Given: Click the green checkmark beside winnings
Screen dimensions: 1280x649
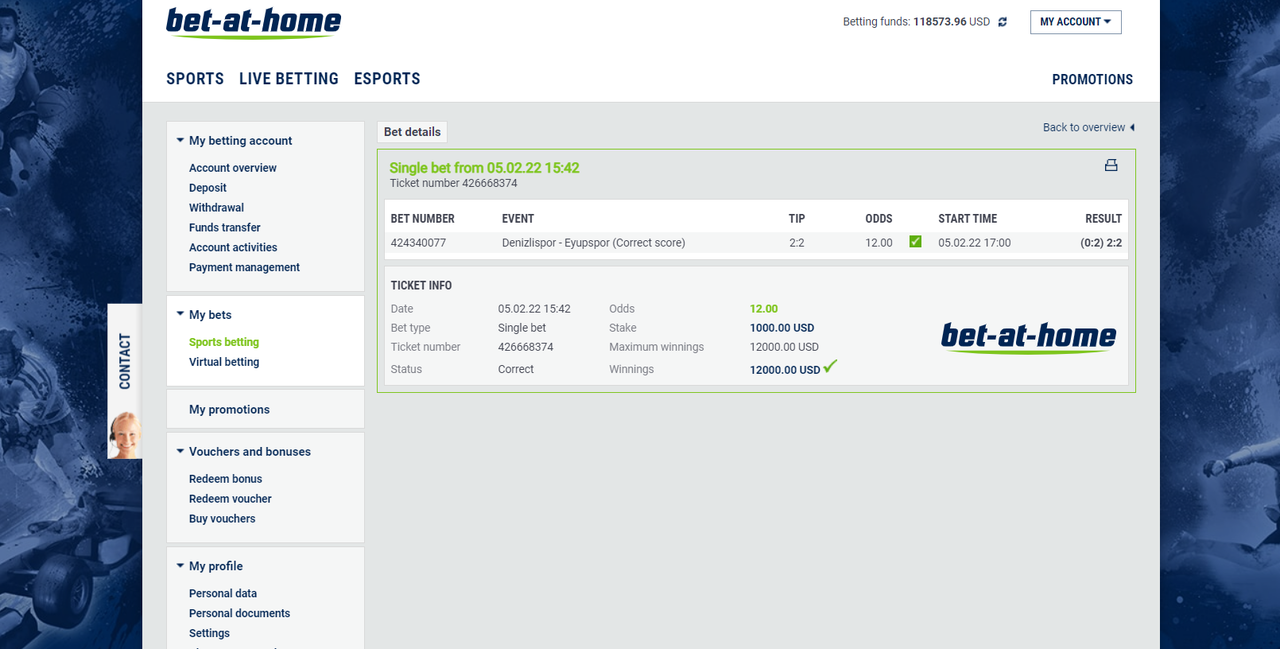Looking at the screenshot, I should pos(830,367).
